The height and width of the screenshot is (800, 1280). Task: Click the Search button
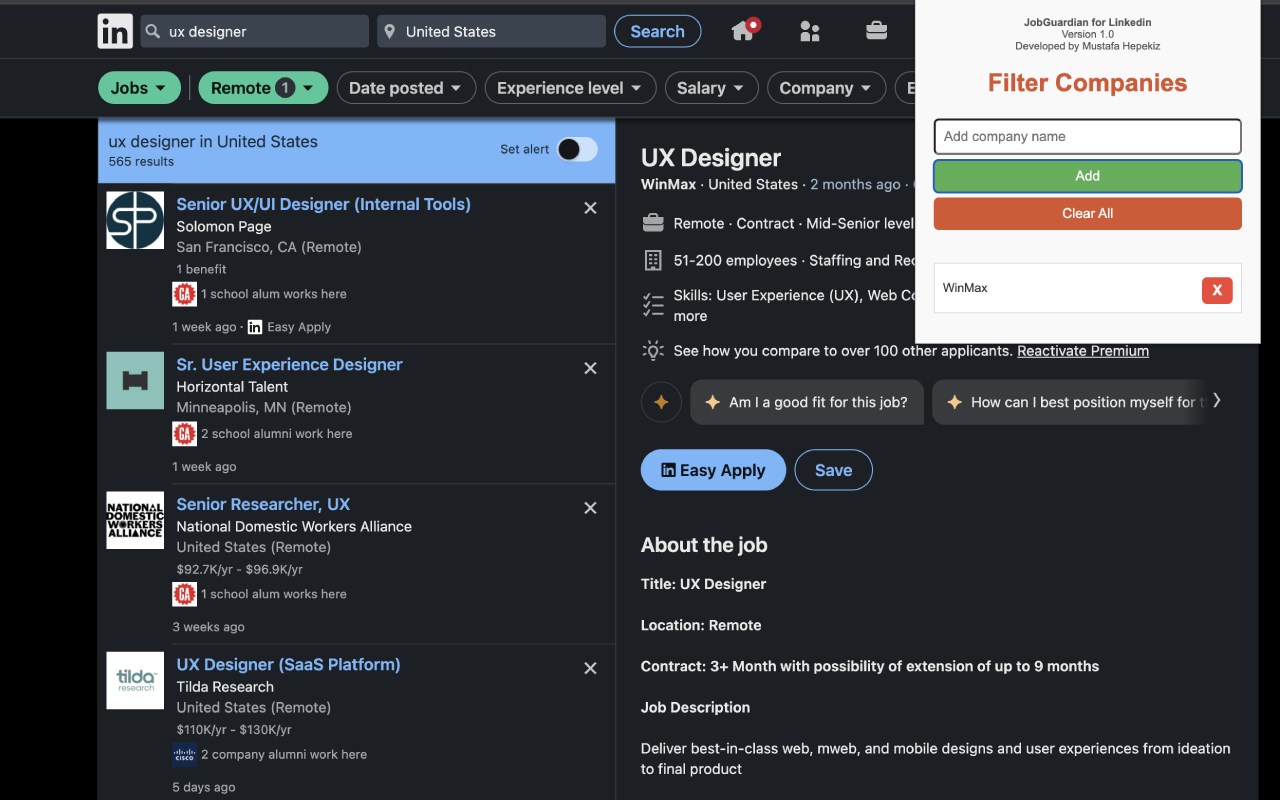pyautogui.click(x=657, y=31)
